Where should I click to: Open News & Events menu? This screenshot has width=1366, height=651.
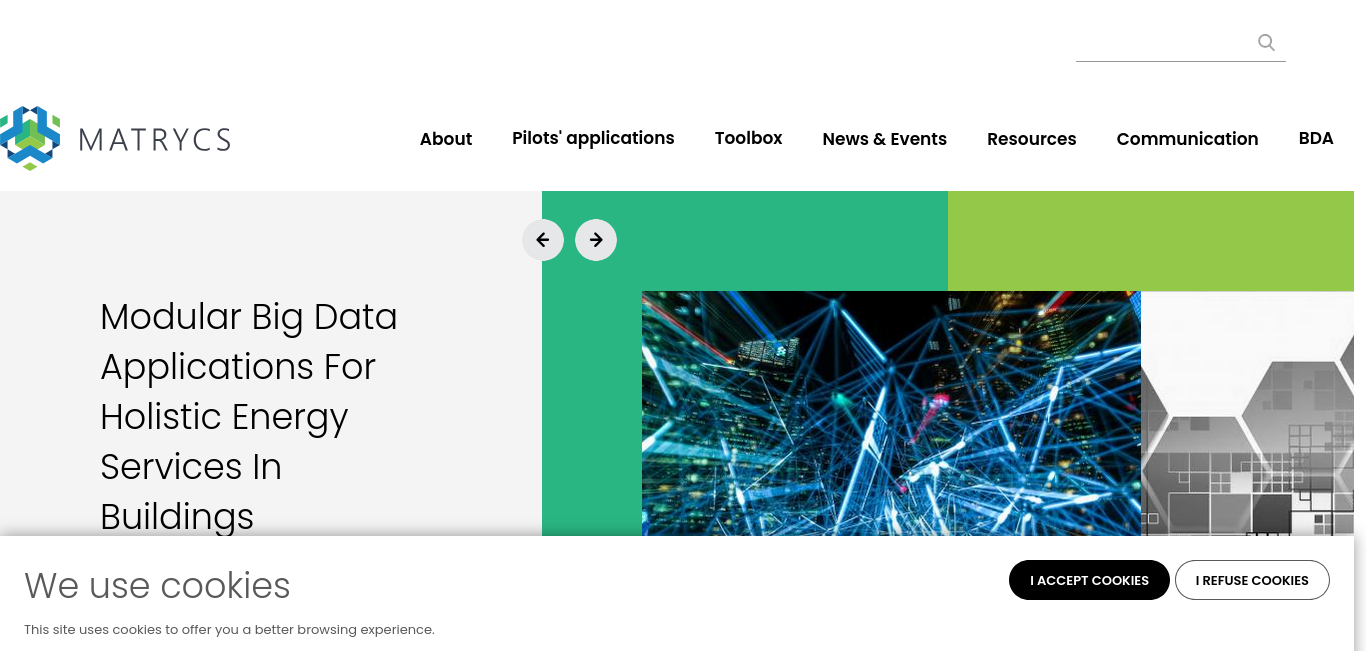click(x=884, y=139)
